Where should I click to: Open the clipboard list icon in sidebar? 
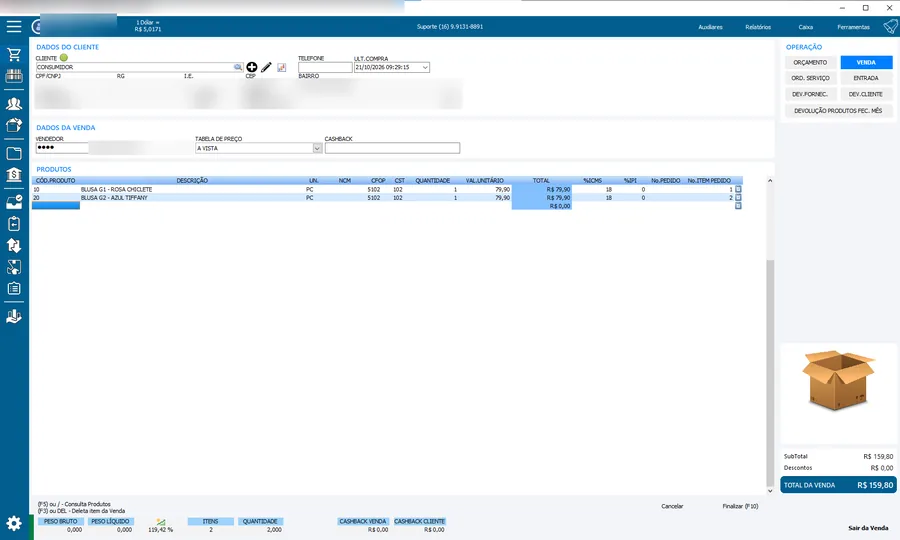14,288
